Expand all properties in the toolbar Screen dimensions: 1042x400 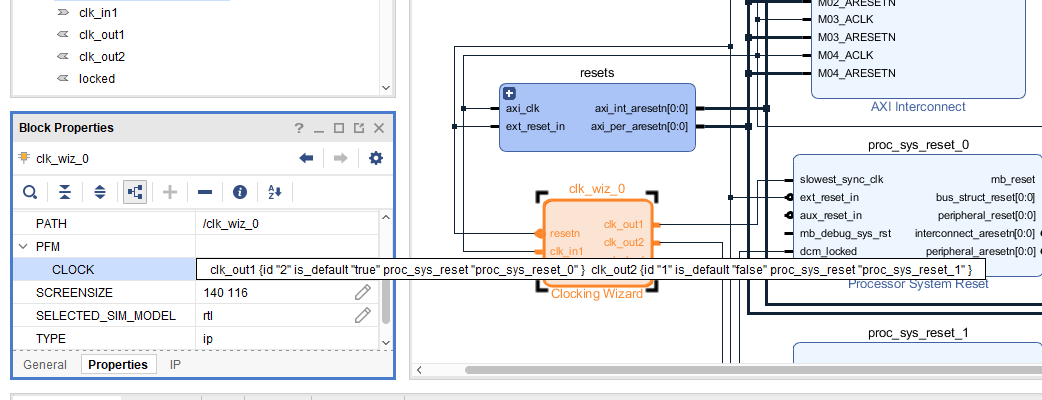99,192
